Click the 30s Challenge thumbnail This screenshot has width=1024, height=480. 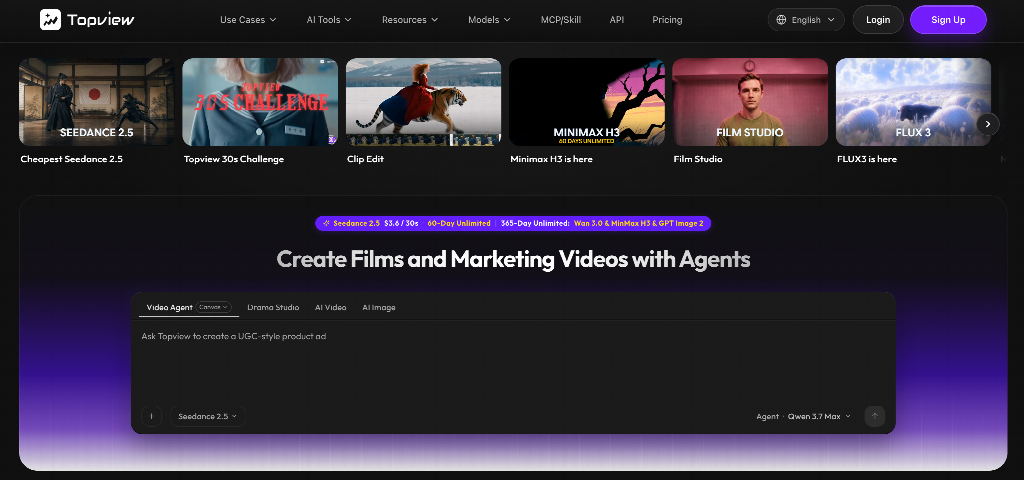tap(260, 102)
